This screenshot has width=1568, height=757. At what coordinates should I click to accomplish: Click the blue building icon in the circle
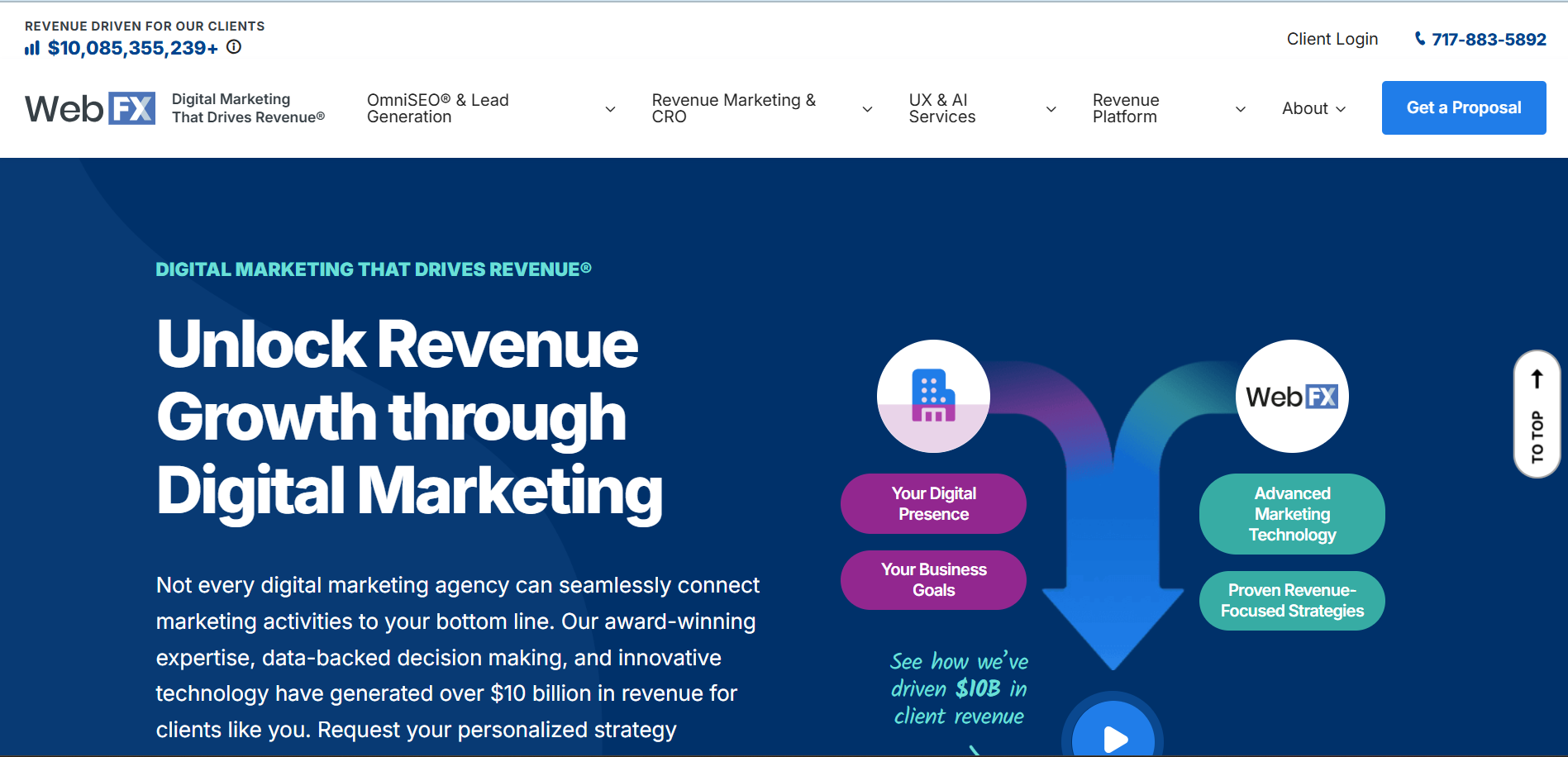tap(932, 396)
